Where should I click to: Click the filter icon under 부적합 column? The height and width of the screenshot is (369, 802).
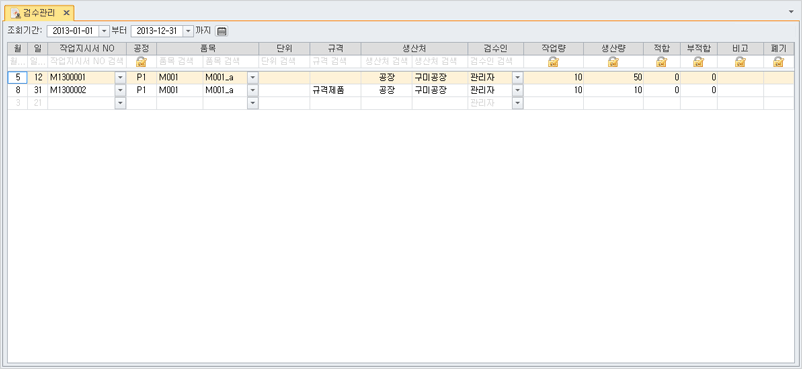click(x=698, y=62)
